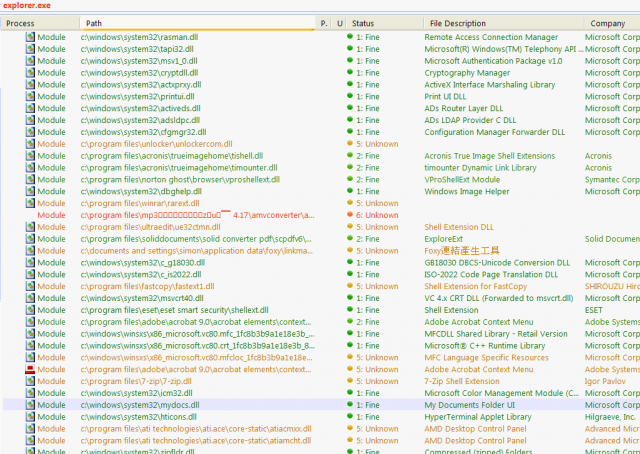640x454 pixels.
Task: Click description '7-Zip Shell Extension'
Action: click(x=462, y=381)
